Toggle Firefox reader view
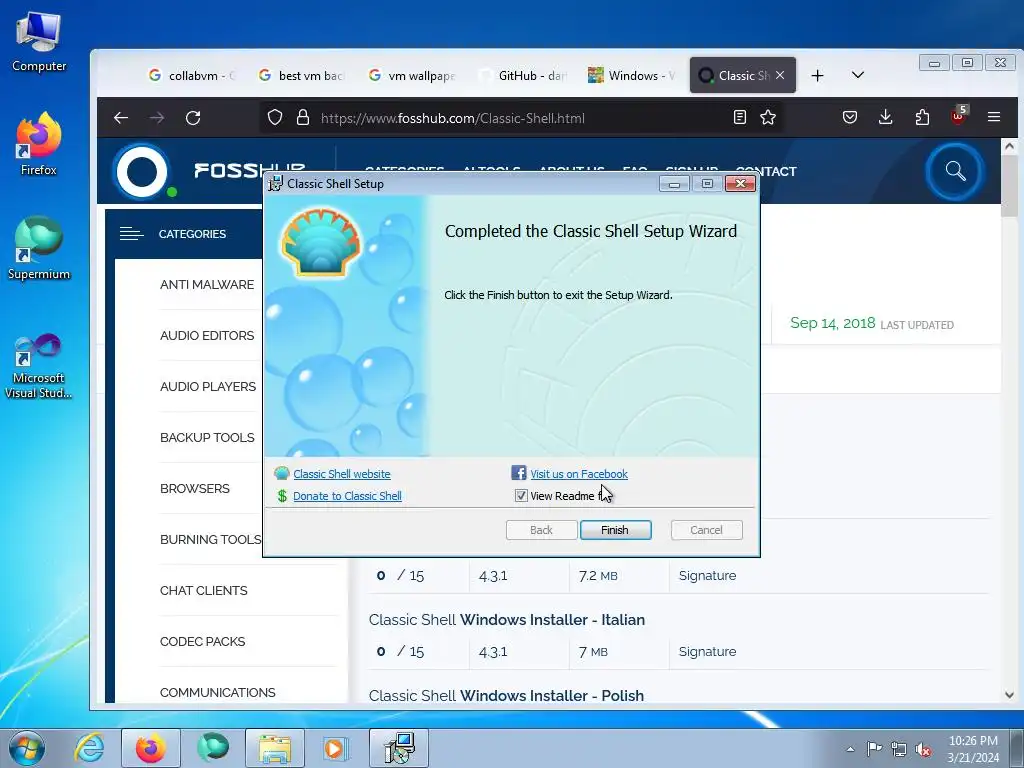This screenshot has height=768, width=1024. (739, 118)
